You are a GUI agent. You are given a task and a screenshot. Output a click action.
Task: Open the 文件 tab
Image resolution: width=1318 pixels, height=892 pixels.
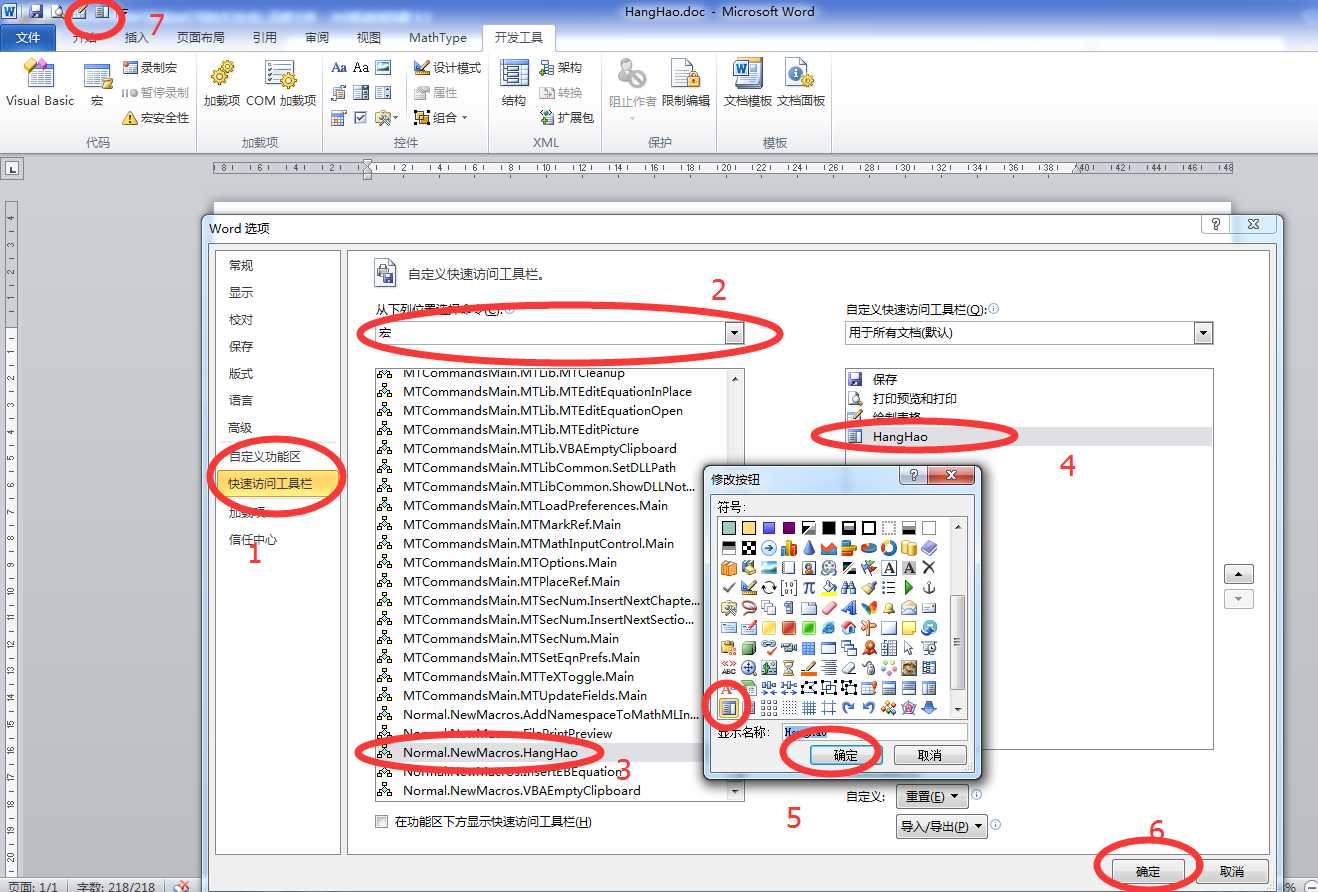(x=28, y=38)
